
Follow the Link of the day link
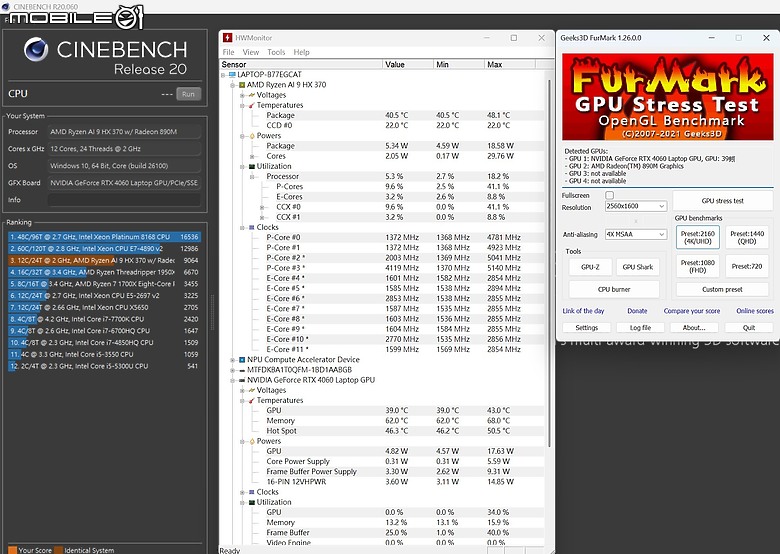(583, 311)
